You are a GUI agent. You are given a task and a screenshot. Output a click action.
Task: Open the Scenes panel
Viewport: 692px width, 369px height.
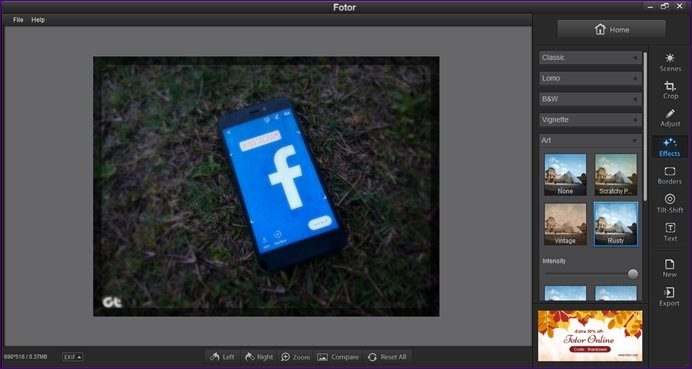[670, 62]
